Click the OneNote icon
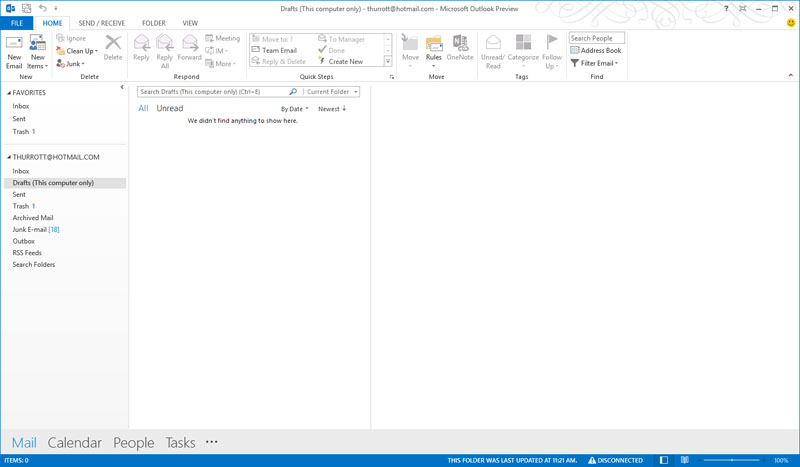 click(460, 43)
